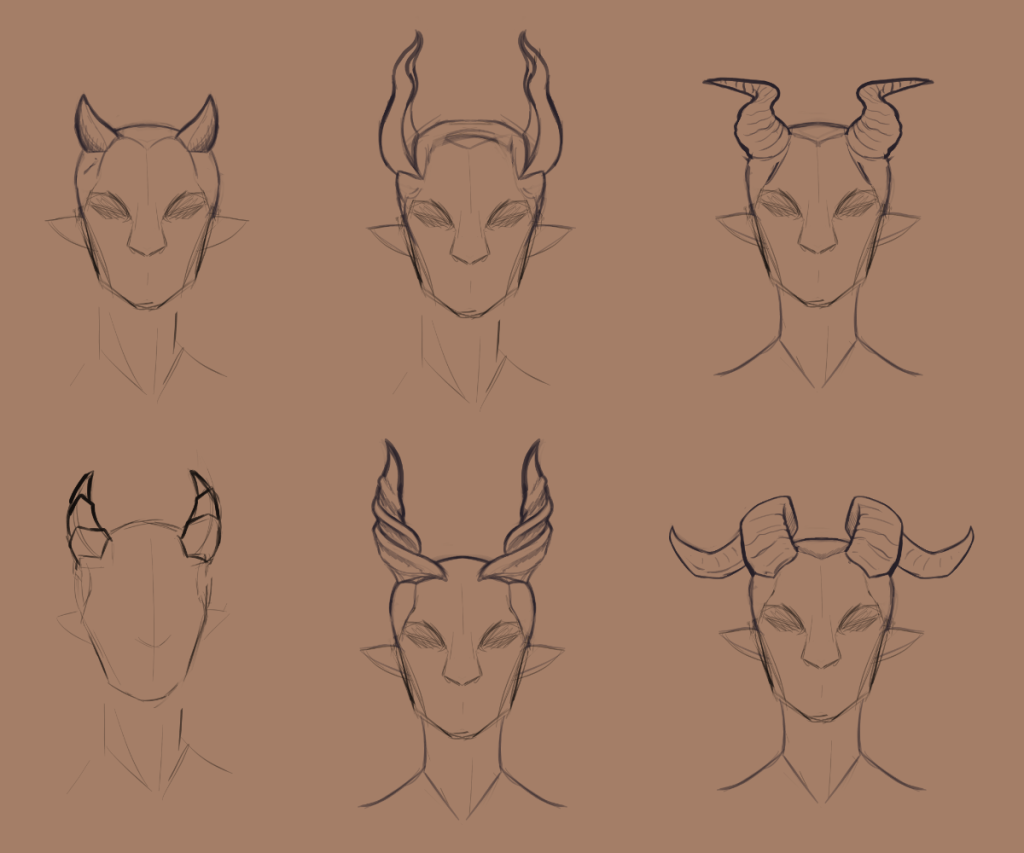Click the top-right head's ridged curled right horn

coord(877,120)
